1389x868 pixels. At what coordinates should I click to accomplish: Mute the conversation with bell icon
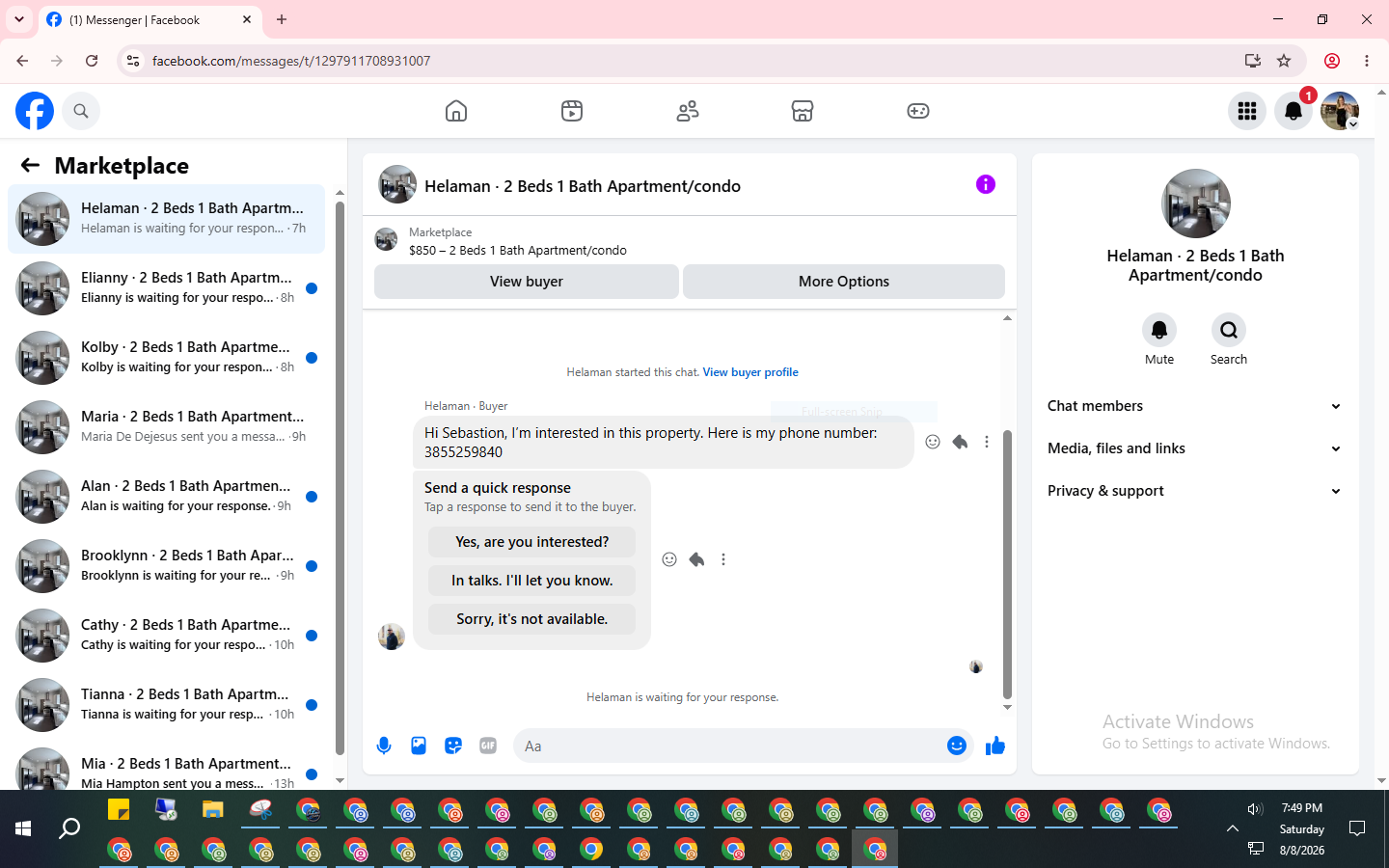click(1159, 330)
